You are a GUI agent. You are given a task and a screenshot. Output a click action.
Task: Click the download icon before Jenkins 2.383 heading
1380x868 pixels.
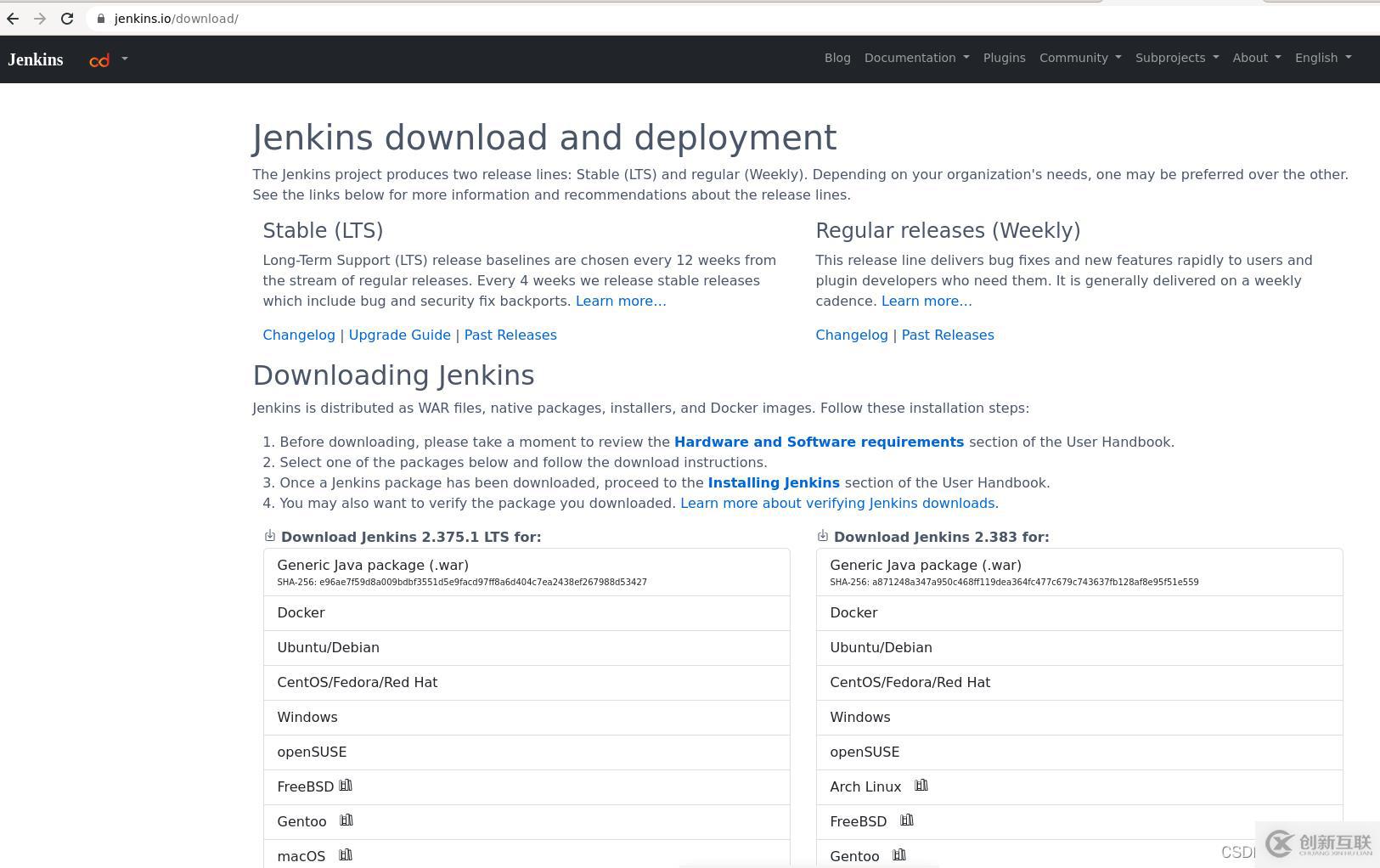coord(822,536)
